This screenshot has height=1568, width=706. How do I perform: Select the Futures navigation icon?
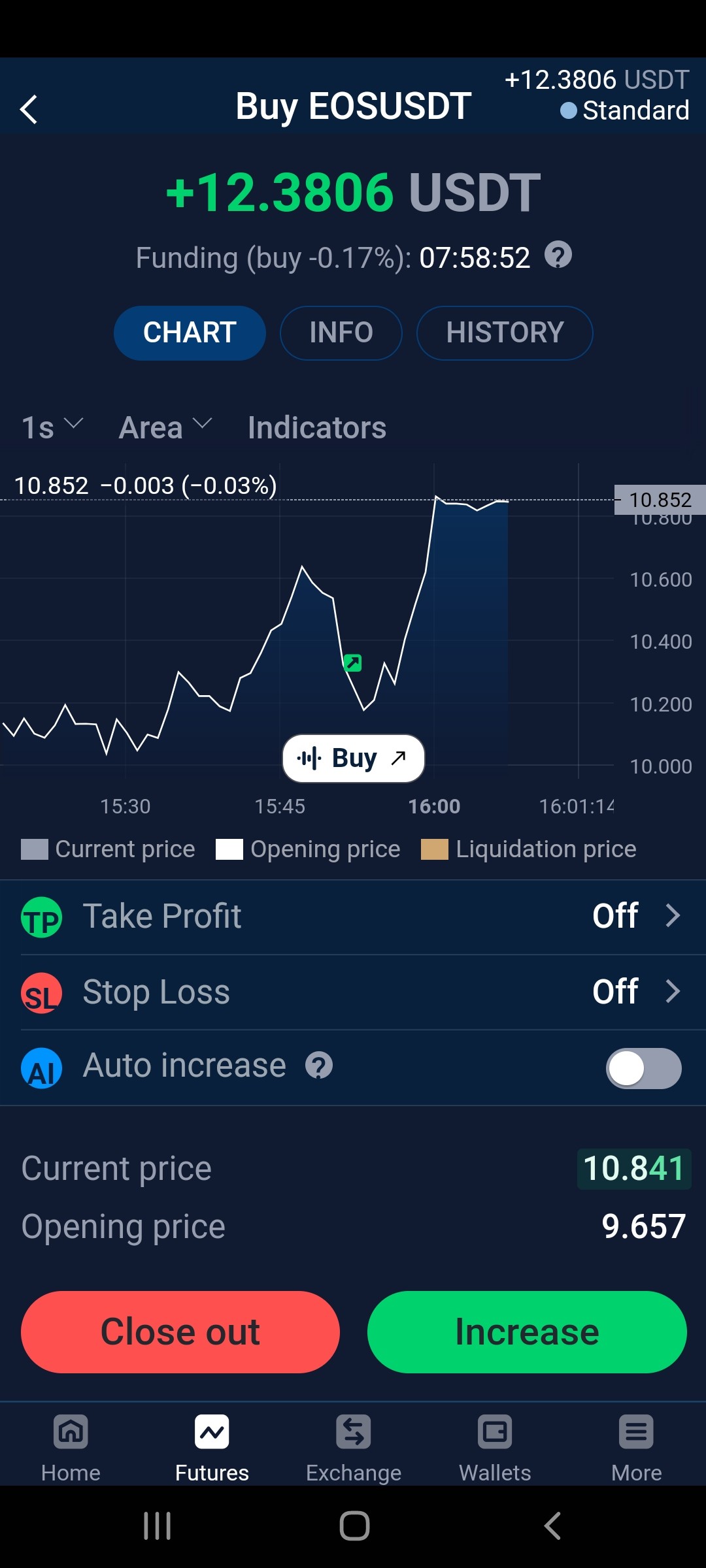click(x=212, y=1432)
